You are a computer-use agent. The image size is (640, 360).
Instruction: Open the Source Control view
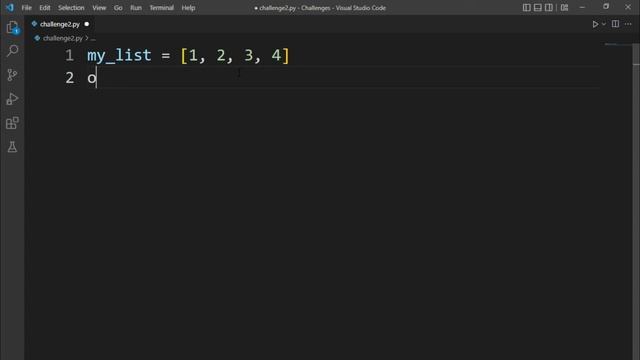click(12, 75)
